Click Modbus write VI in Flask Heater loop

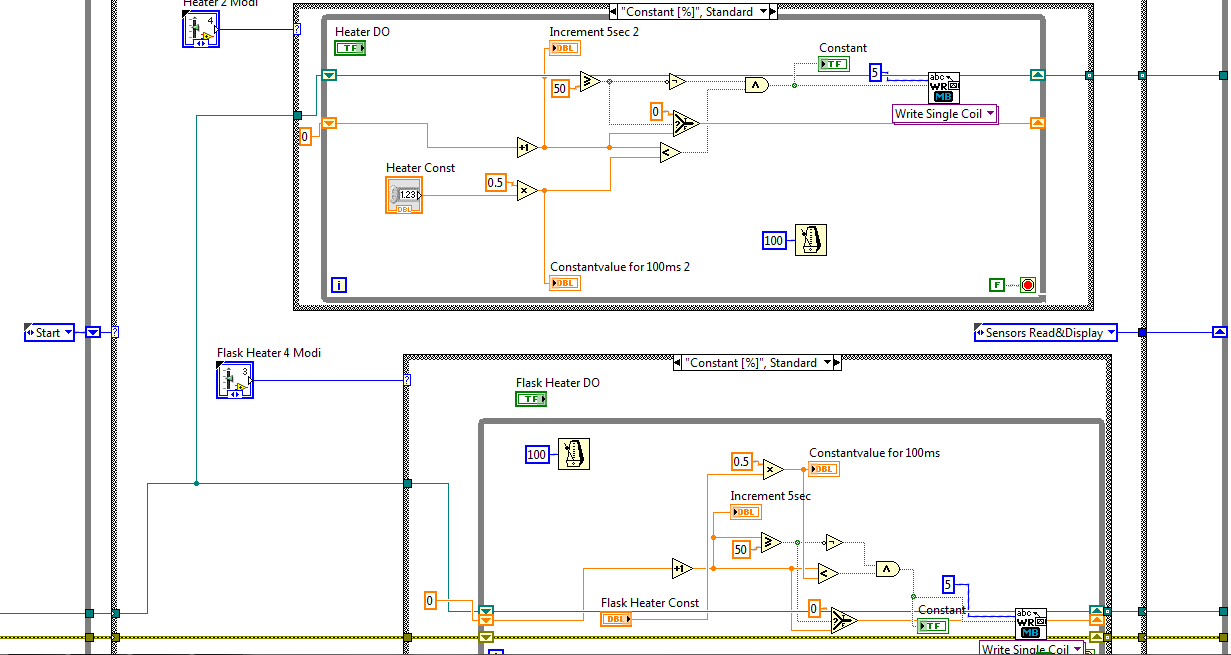click(x=1031, y=623)
